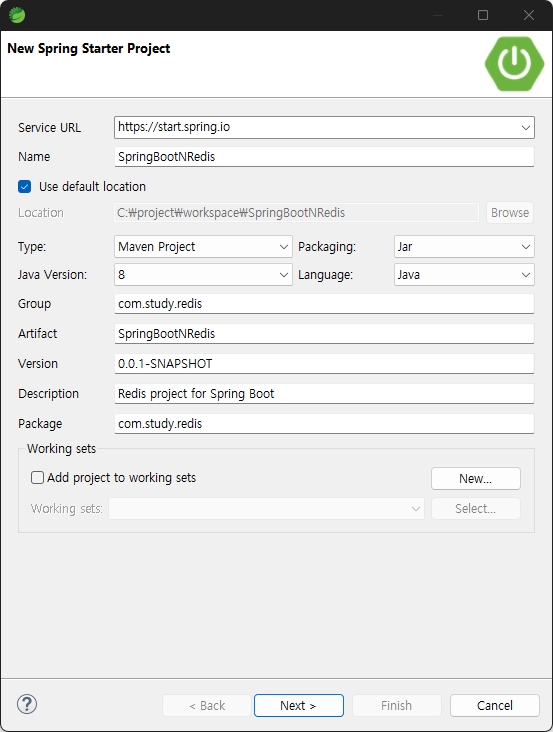This screenshot has width=553, height=732.
Task: Click into the Package field
Action: [x=324, y=423]
